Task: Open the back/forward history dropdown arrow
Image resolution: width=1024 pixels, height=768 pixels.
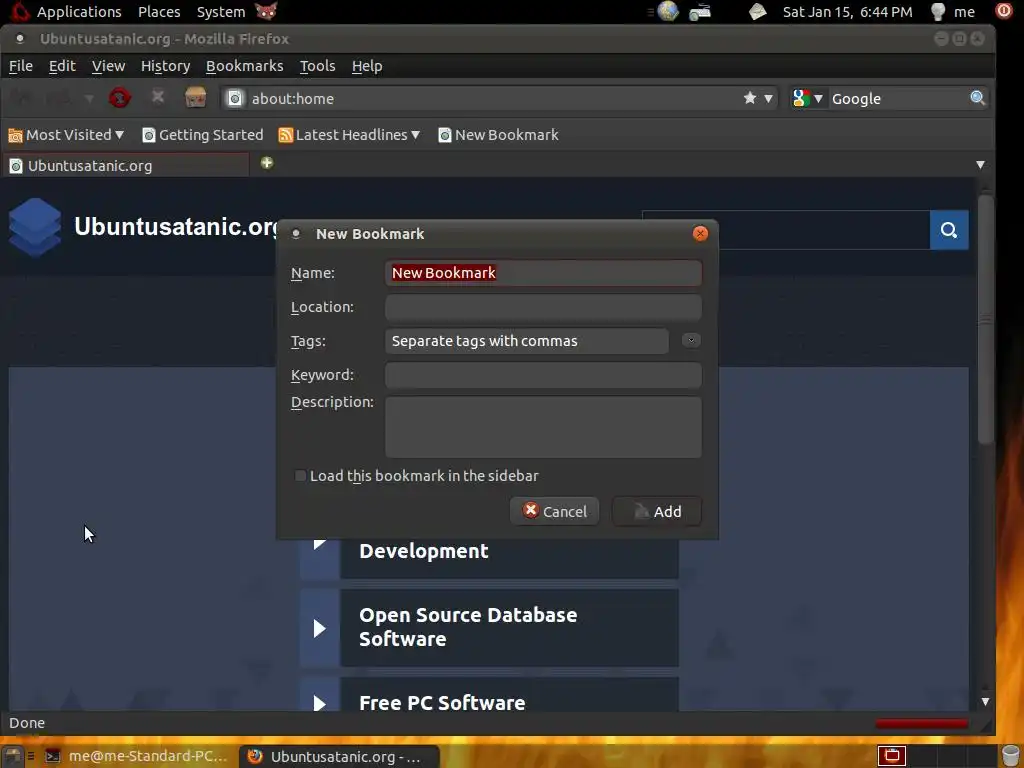Action: [x=89, y=99]
